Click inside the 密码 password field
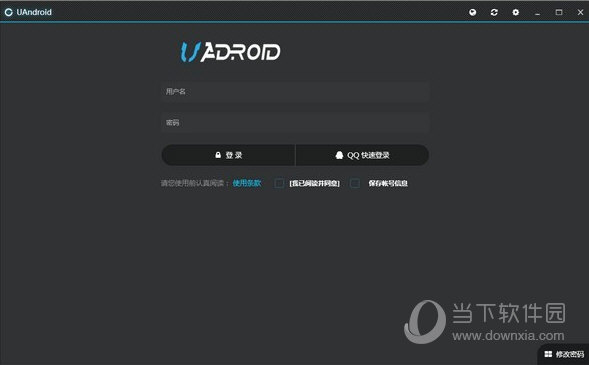Screen dimensions: 589x365 (295, 122)
